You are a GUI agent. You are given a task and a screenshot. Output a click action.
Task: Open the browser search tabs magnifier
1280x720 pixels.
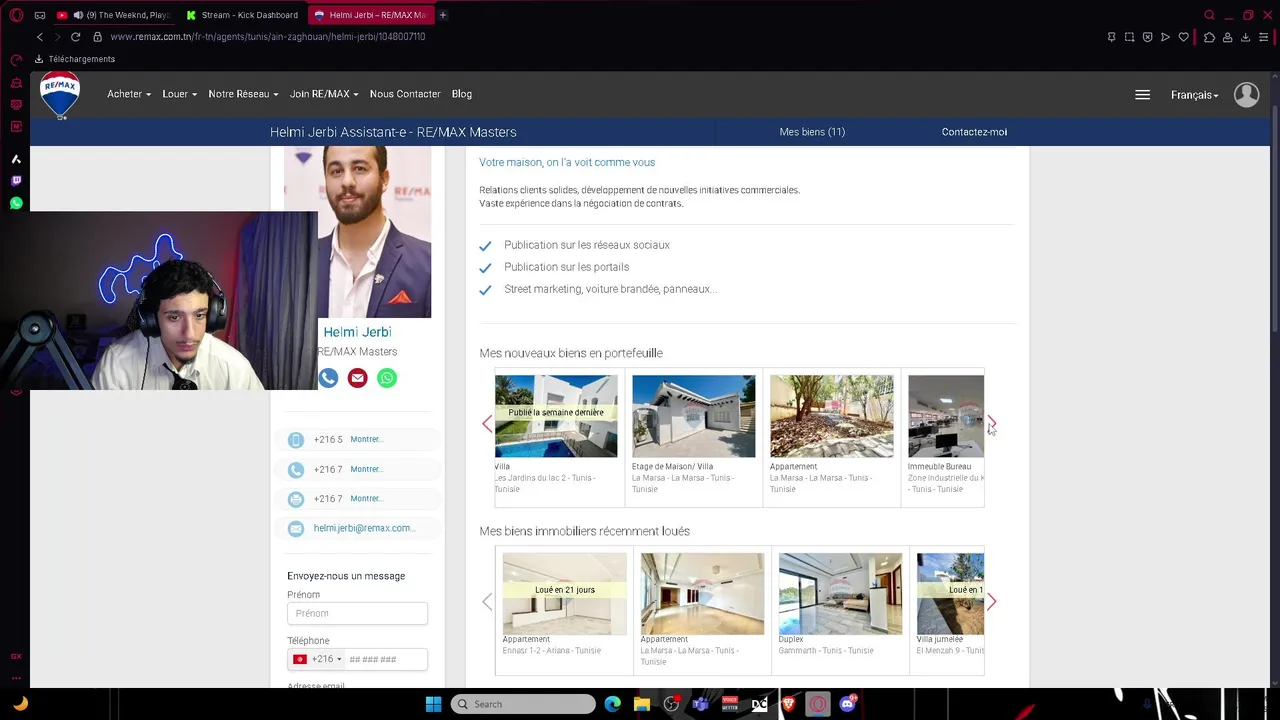pyautogui.click(x=1209, y=15)
